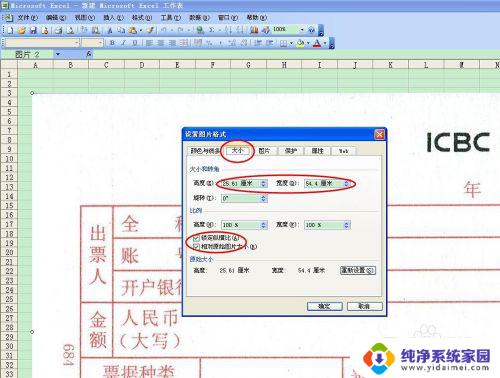This screenshot has width=500, height=378.
Task: Click the Fill Color paint bucket swatch
Action: tap(300, 43)
